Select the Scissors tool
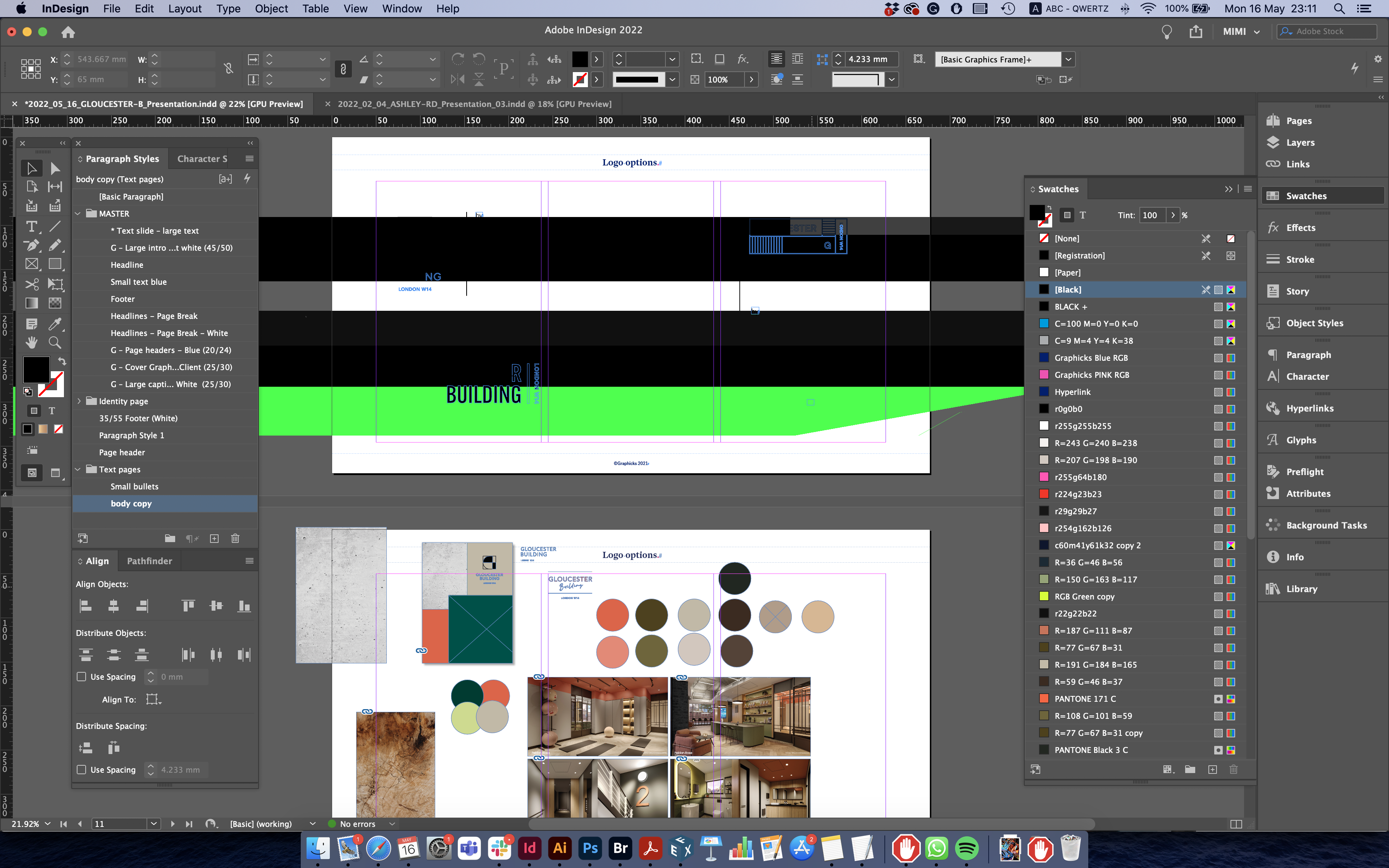The width and height of the screenshot is (1389, 868). tap(31, 284)
